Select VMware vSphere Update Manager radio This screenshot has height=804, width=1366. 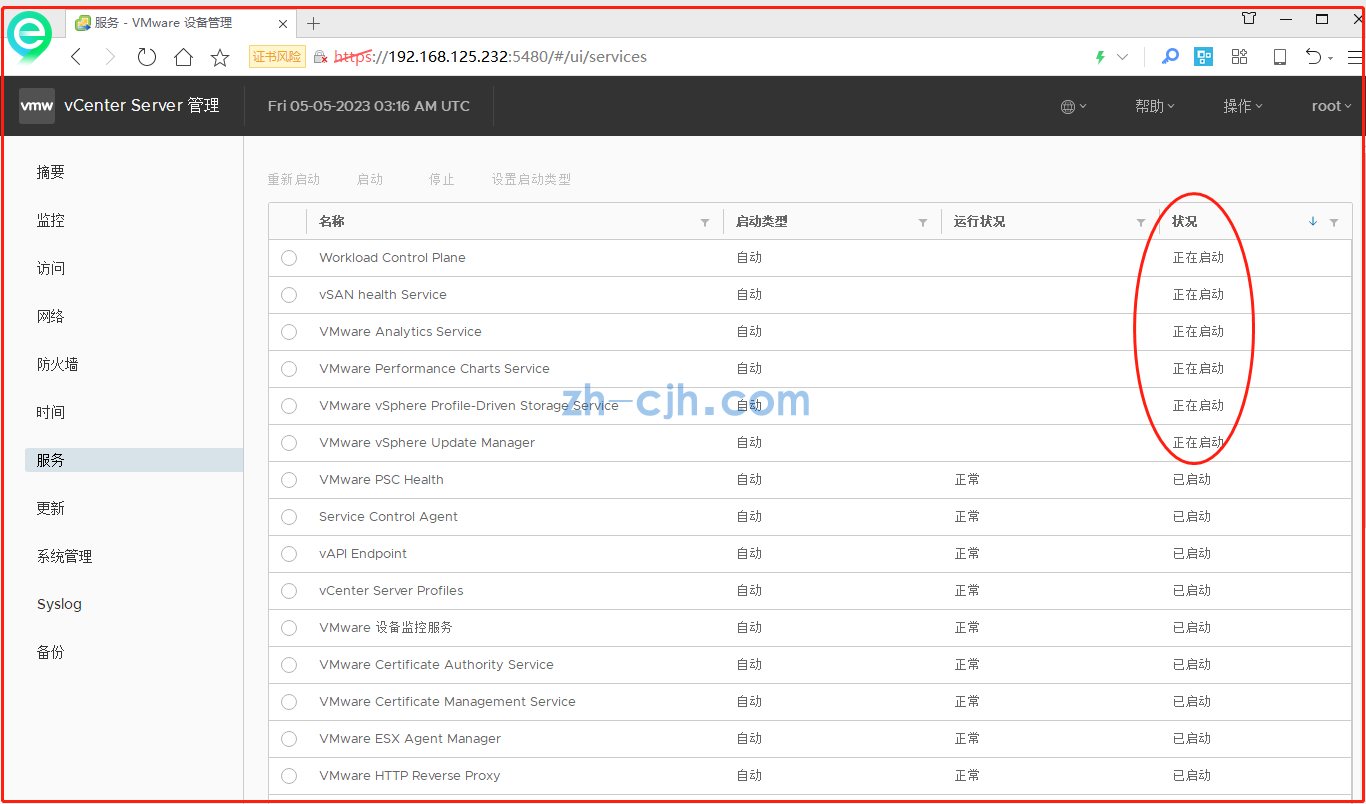pyautogui.click(x=289, y=443)
